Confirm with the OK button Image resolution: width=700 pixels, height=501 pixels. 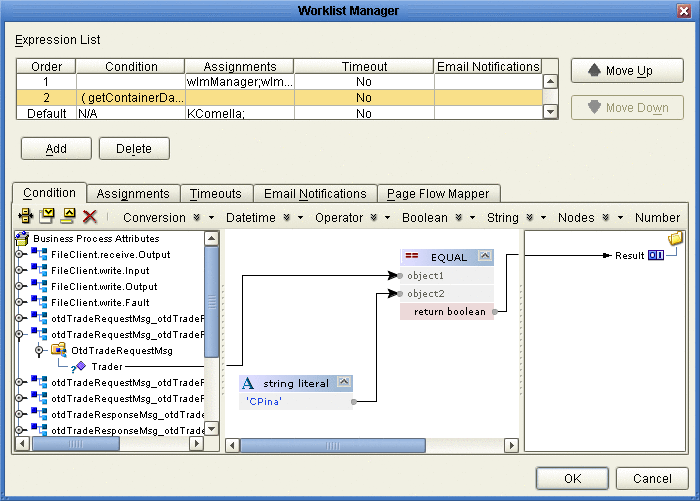[x=572, y=479]
